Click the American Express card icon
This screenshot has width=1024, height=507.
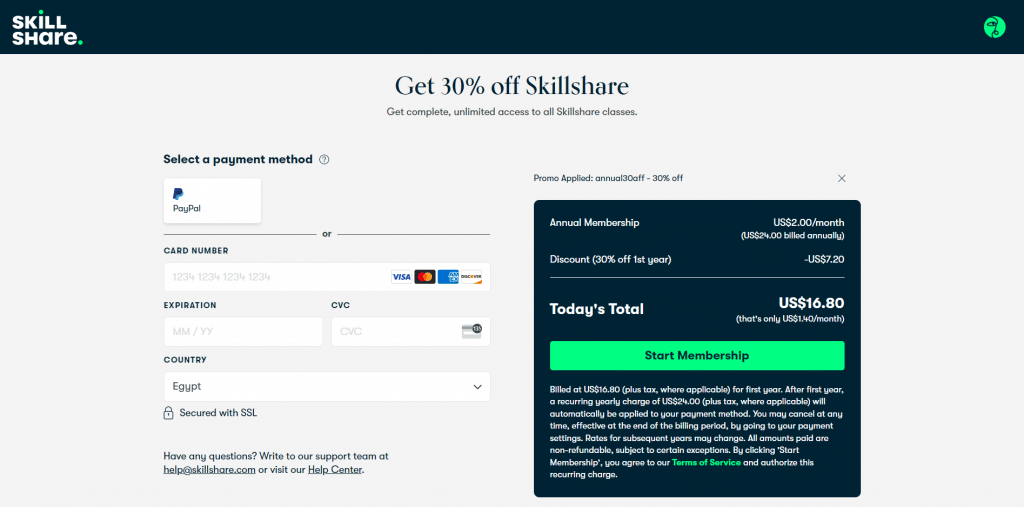[x=448, y=277]
